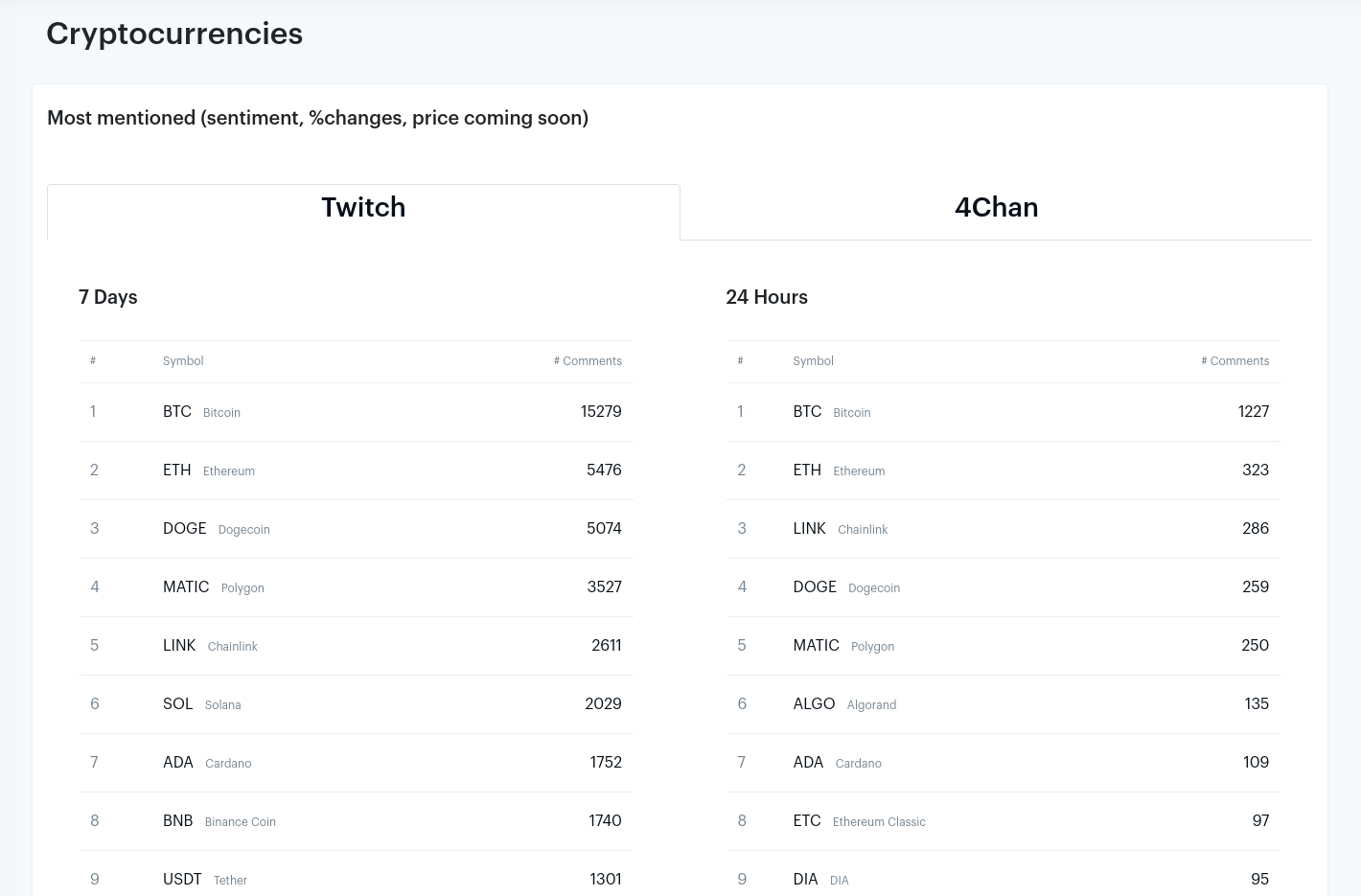The width and height of the screenshot is (1361, 896).
Task: Click comment count 1301
Action: (606, 880)
